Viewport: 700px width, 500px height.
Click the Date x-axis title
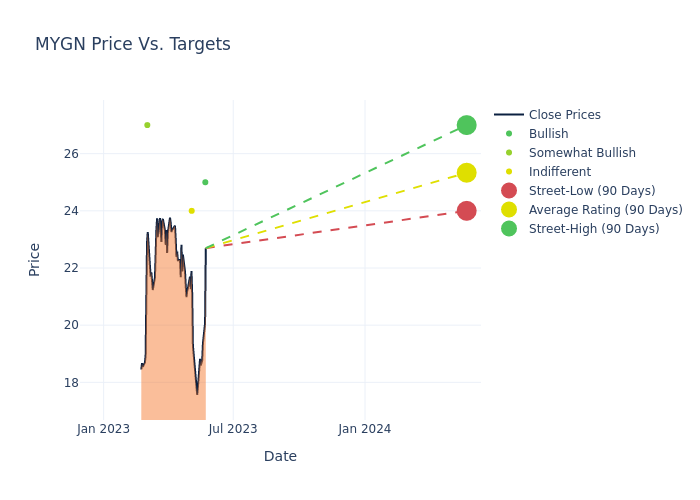click(x=280, y=456)
